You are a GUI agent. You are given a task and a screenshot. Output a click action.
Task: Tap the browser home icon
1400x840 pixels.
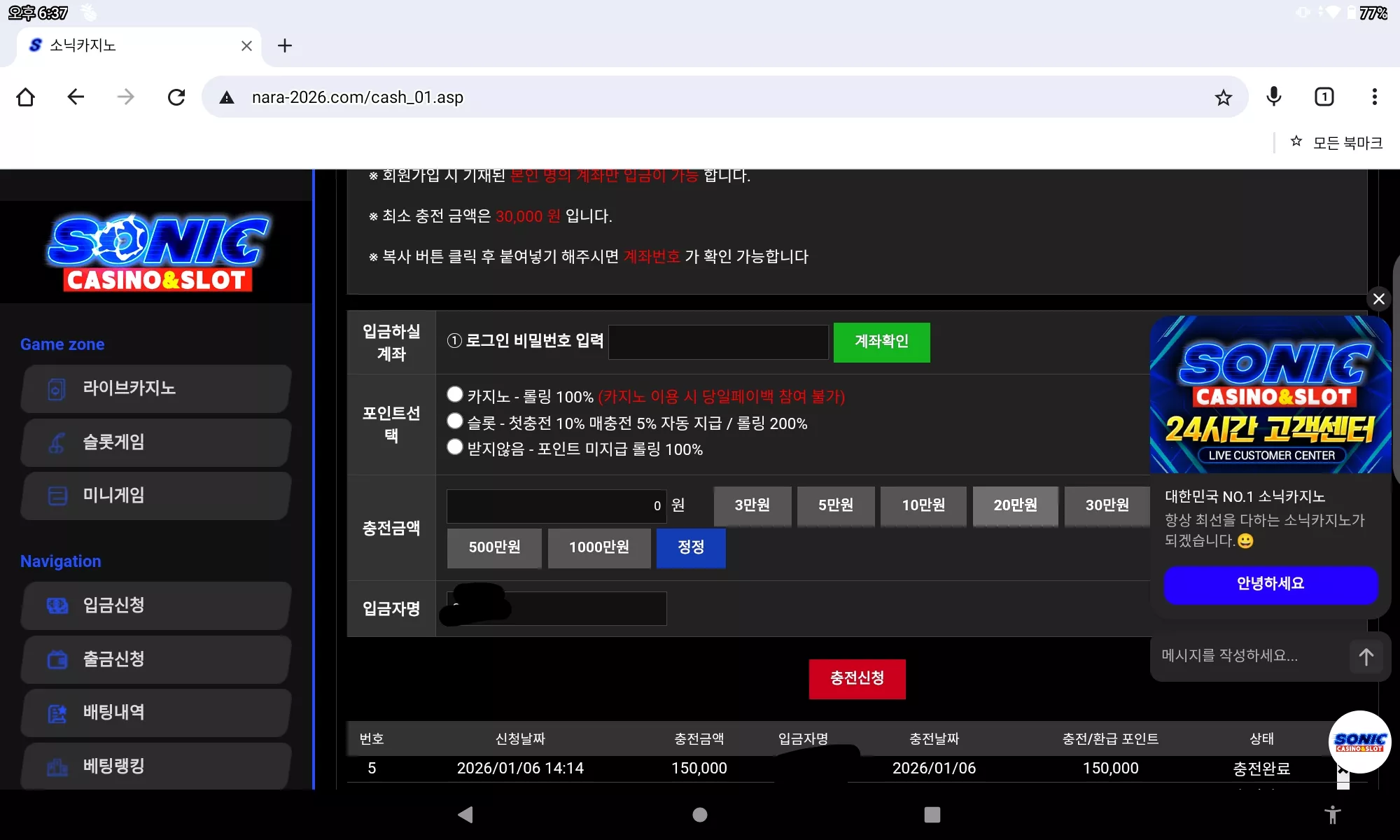[x=26, y=97]
